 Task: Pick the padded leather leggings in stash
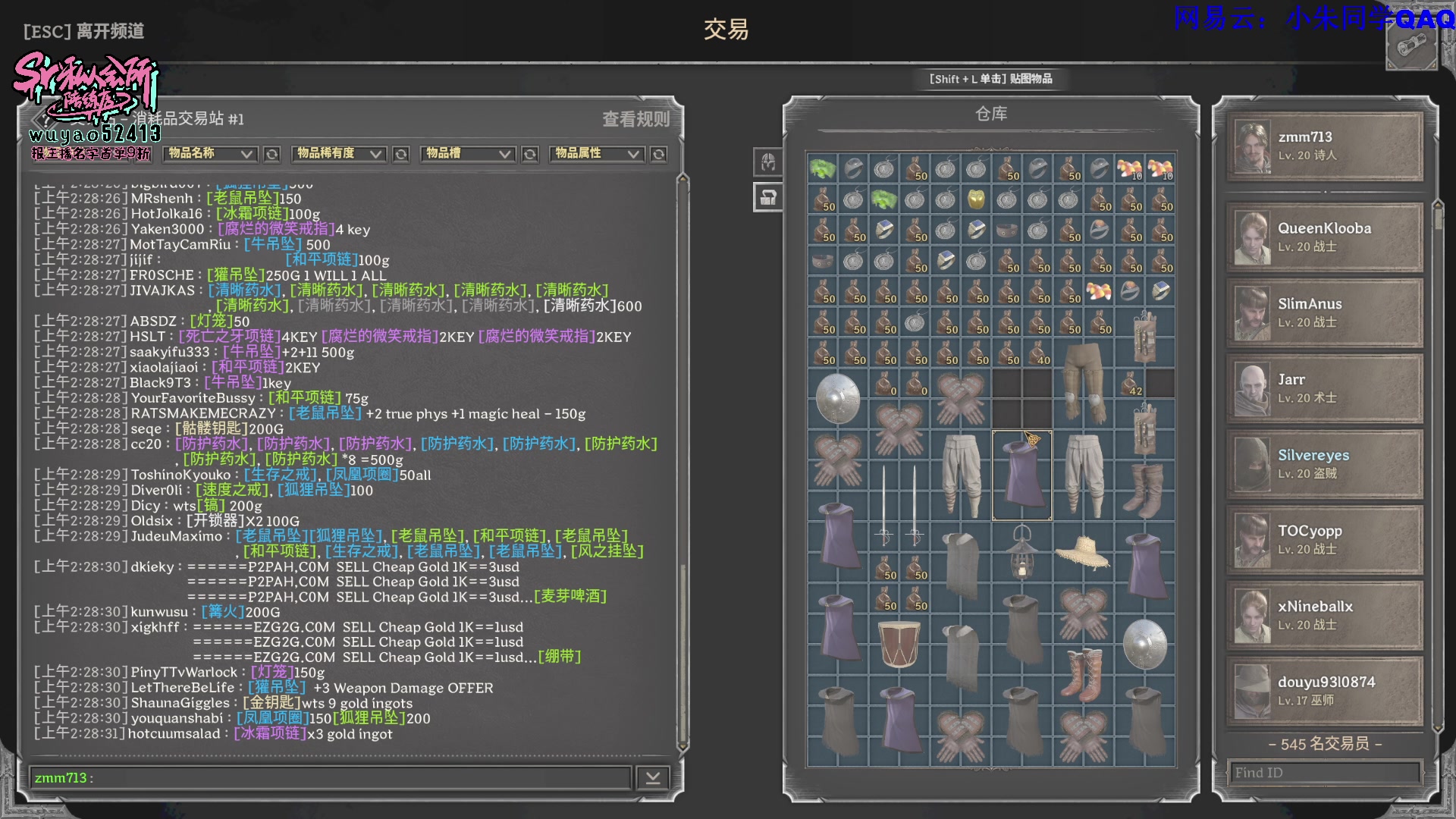1083,383
